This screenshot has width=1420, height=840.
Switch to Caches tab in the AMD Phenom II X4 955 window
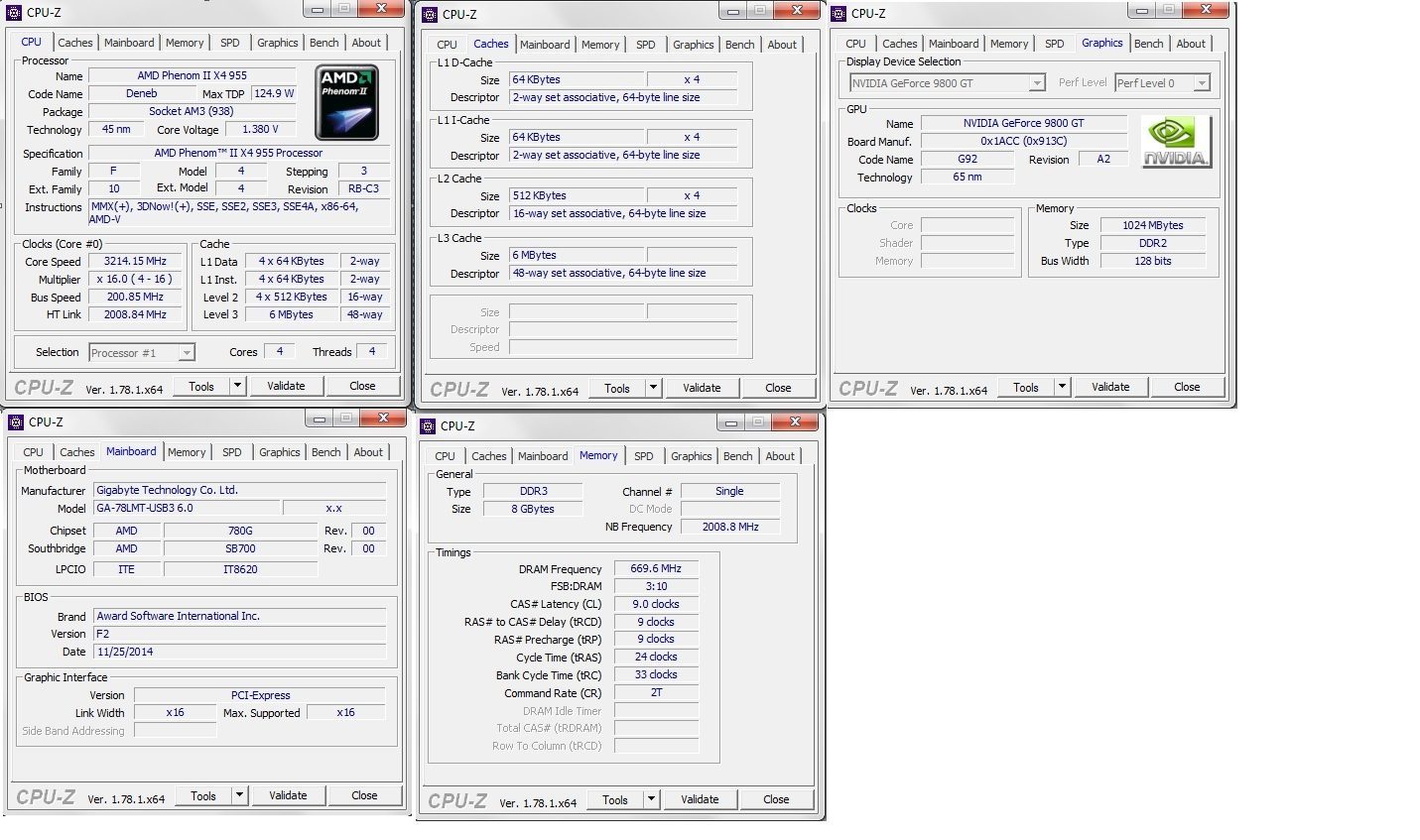pyautogui.click(x=74, y=43)
